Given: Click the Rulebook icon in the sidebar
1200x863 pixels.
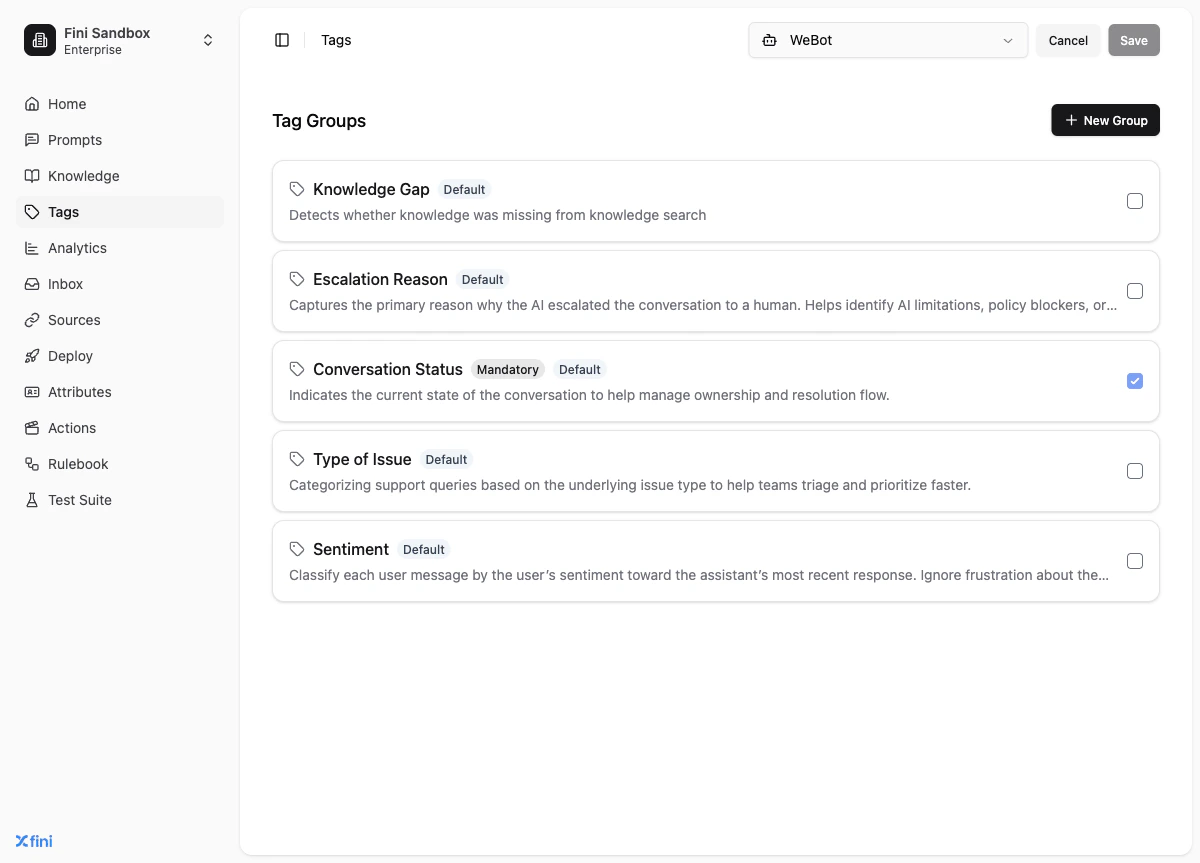Looking at the screenshot, I should [x=32, y=463].
